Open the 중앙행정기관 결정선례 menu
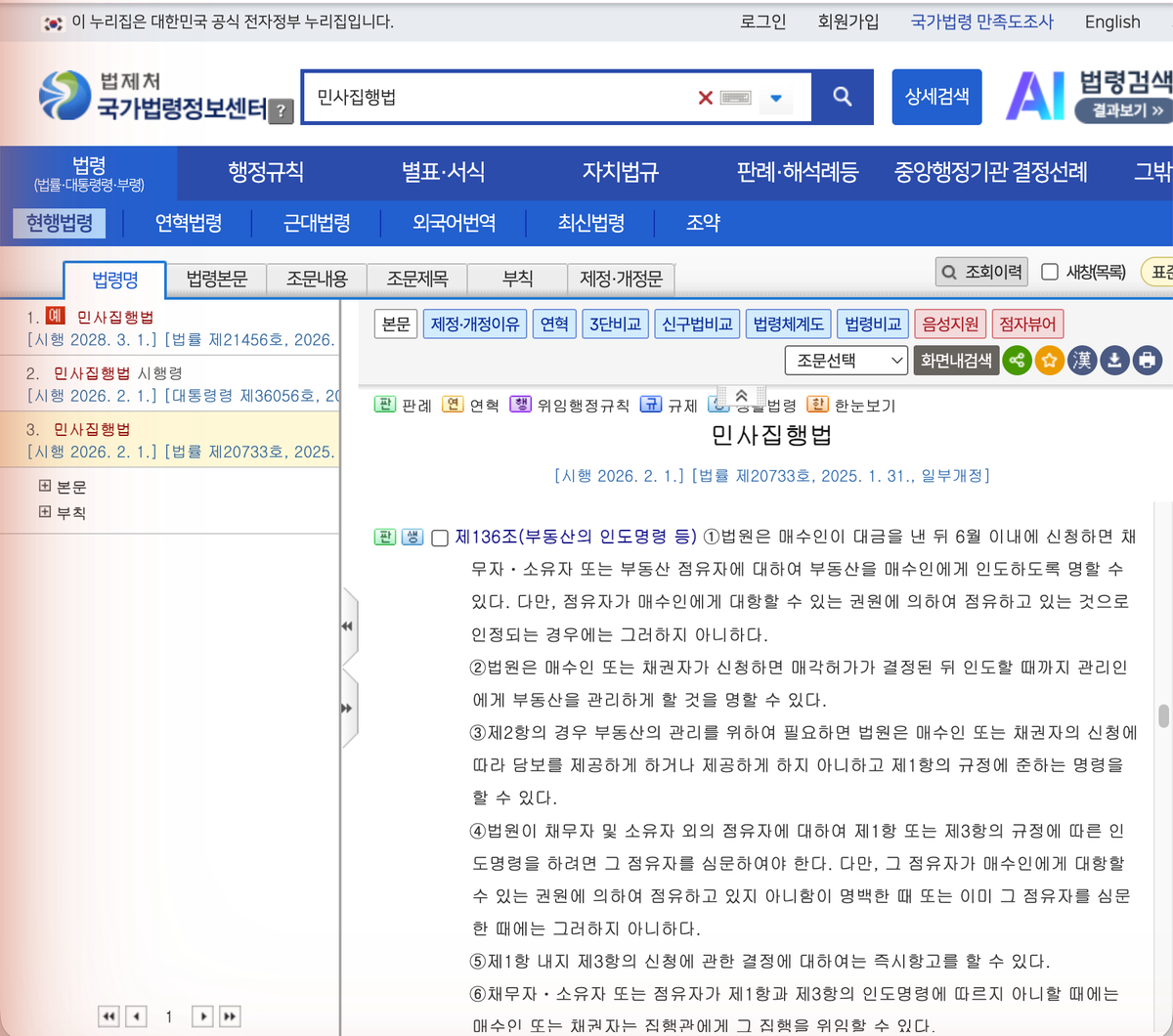The height and width of the screenshot is (1036, 1173). (990, 173)
